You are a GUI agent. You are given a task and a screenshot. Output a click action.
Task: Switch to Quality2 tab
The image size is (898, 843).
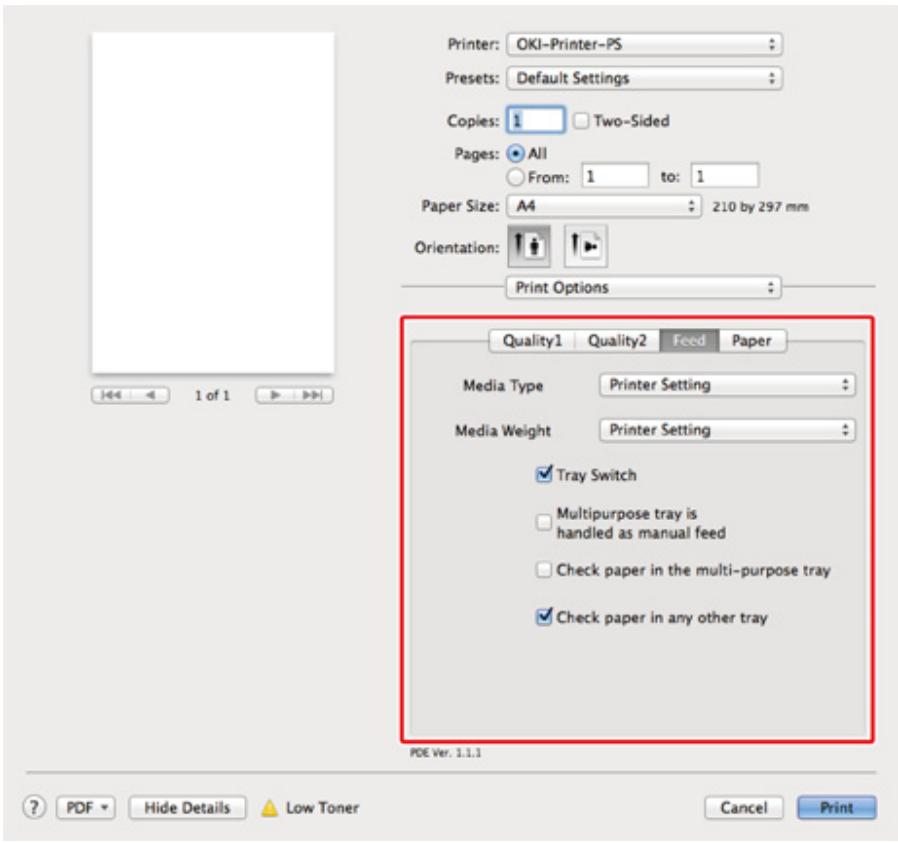coord(617,341)
